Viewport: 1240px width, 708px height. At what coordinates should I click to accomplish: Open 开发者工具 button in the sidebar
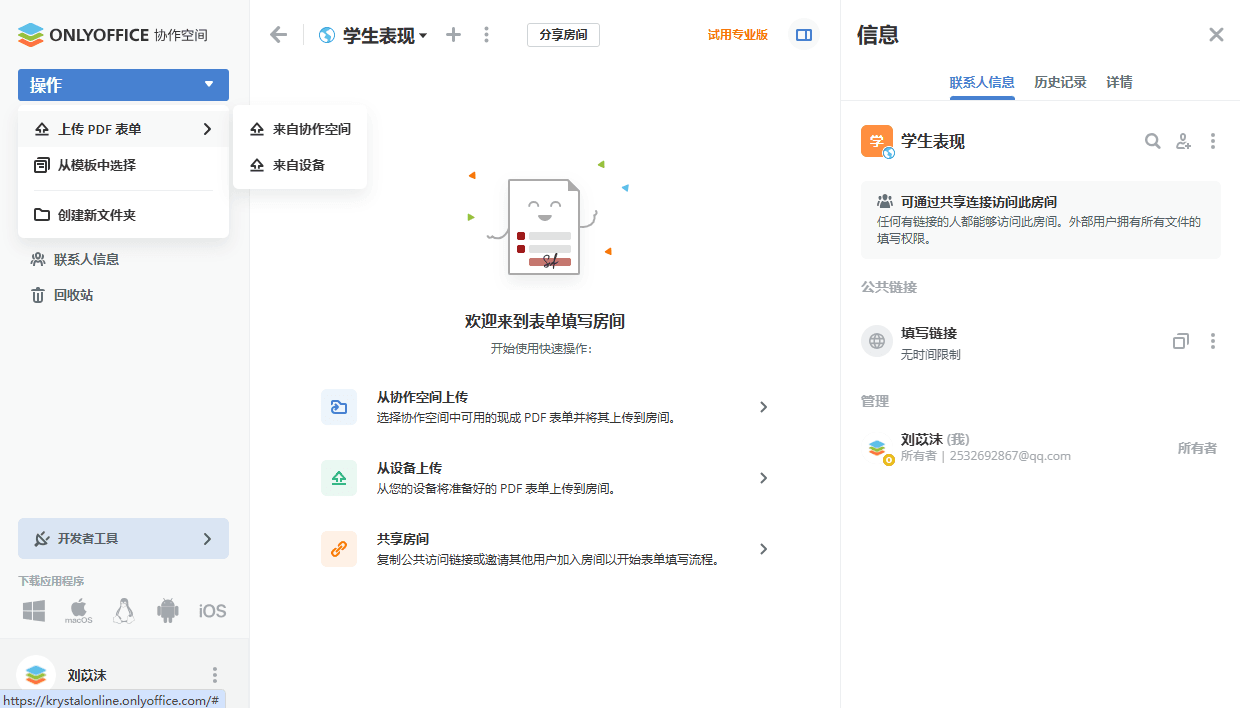coord(123,538)
